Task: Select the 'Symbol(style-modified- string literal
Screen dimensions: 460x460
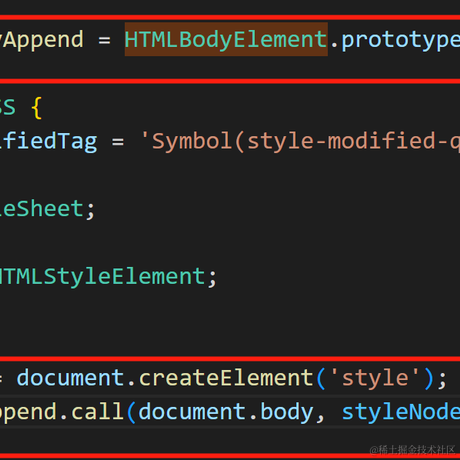Action: click(x=300, y=141)
